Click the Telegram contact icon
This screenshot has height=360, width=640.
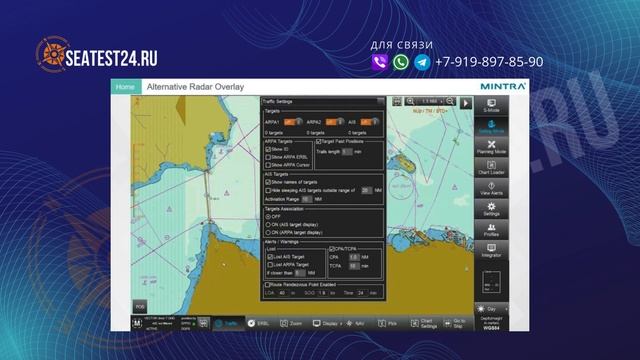pos(422,62)
